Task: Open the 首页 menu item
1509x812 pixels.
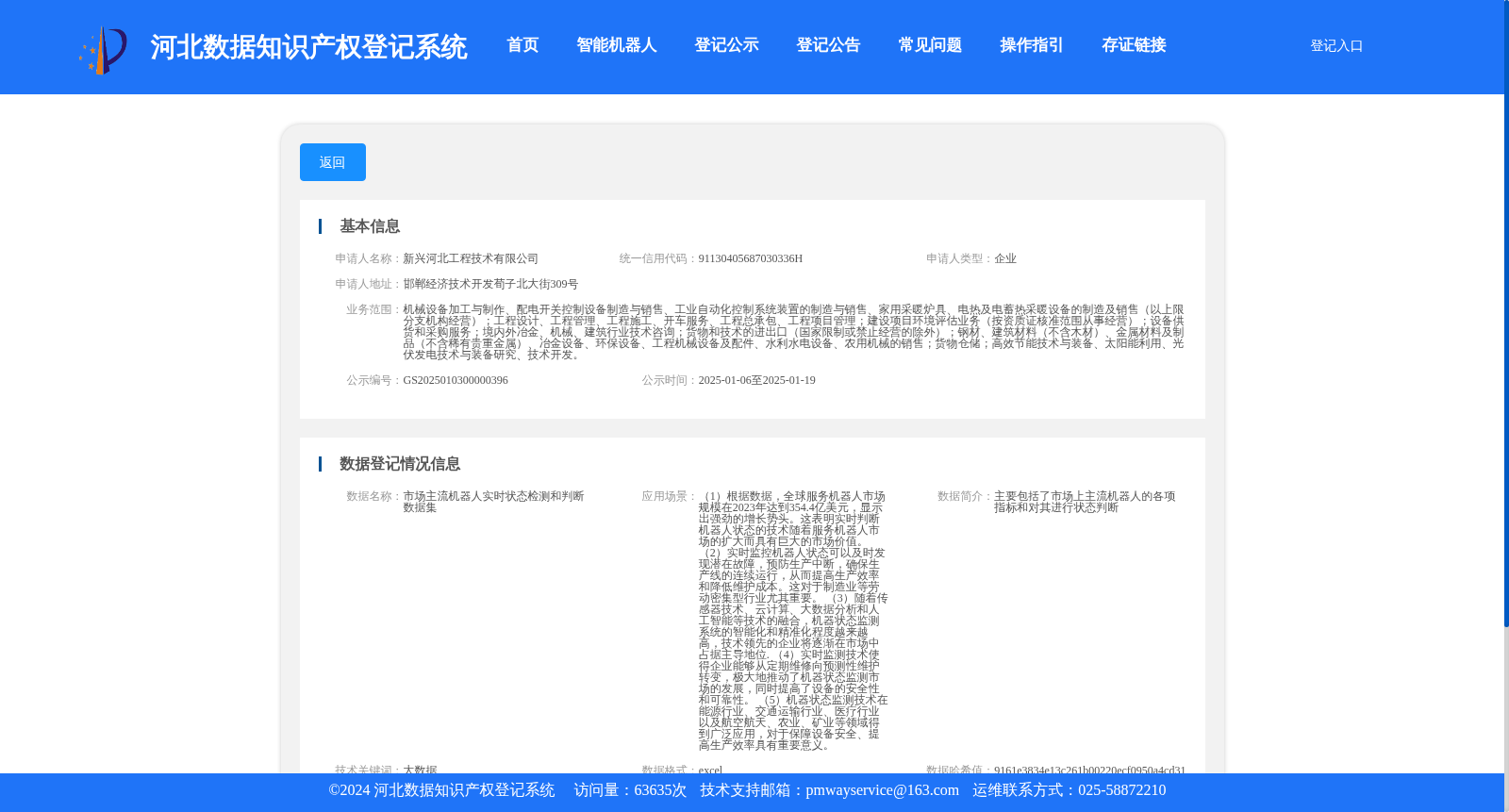Action: point(522,45)
